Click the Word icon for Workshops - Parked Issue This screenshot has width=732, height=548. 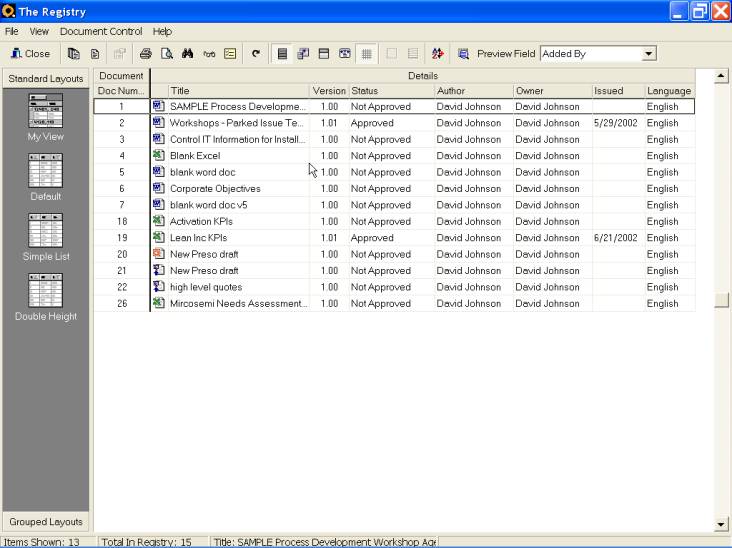pos(159,122)
